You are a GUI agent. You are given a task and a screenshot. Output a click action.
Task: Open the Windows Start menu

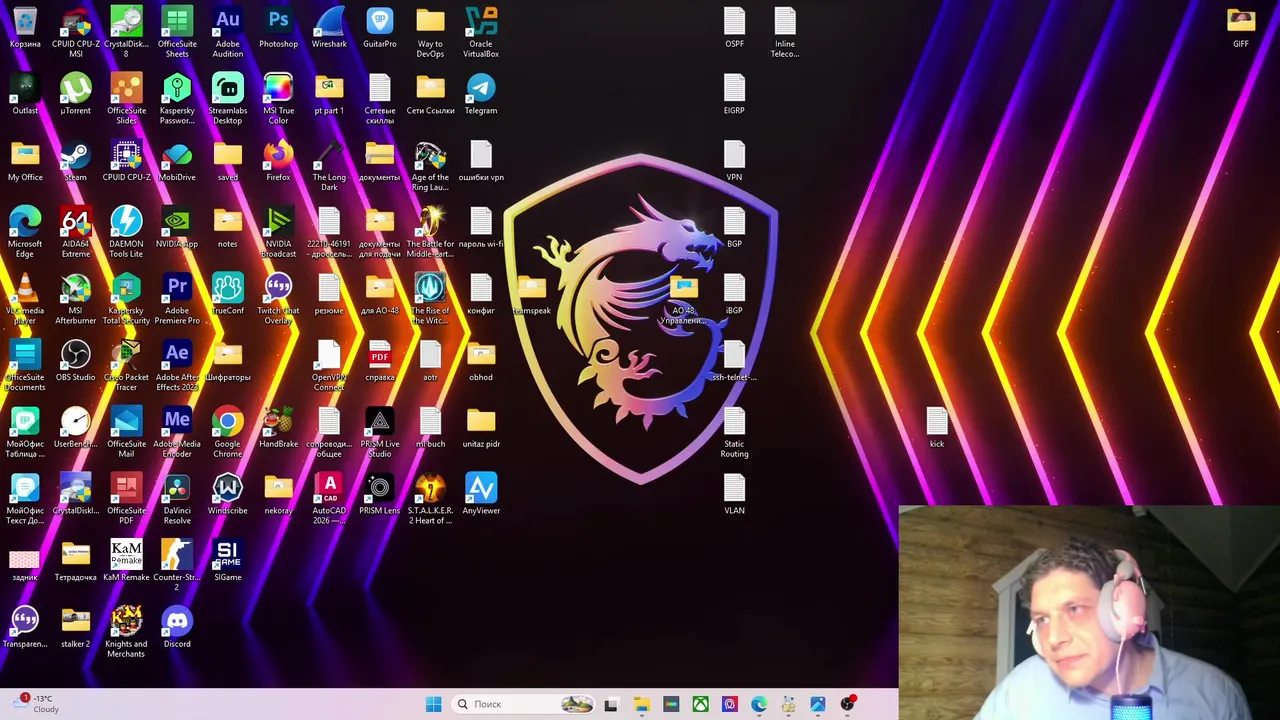[x=433, y=704]
